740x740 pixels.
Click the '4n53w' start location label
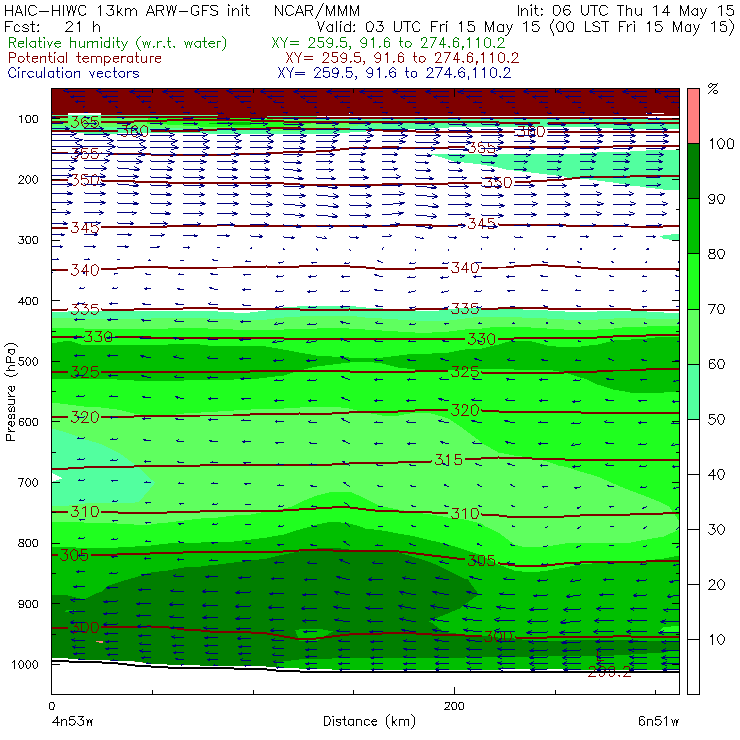[x=71, y=721]
